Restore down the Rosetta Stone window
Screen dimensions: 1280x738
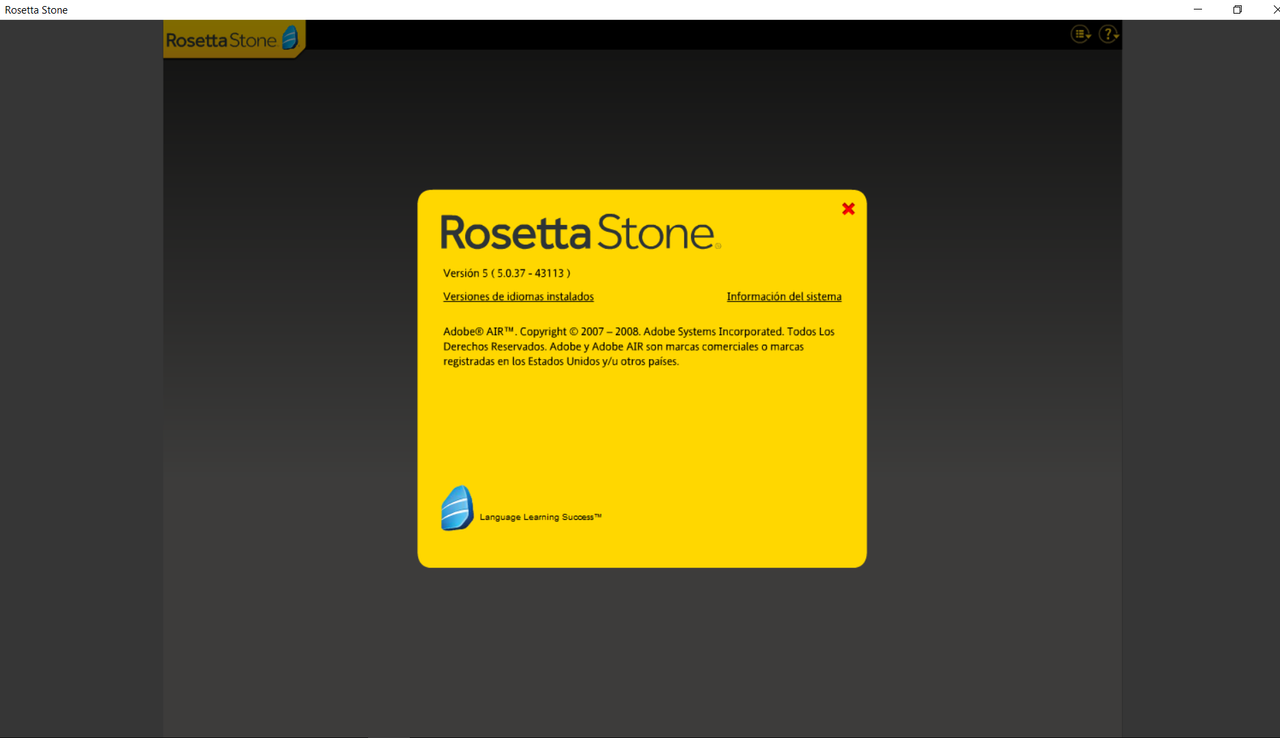[x=1237, y=10]
